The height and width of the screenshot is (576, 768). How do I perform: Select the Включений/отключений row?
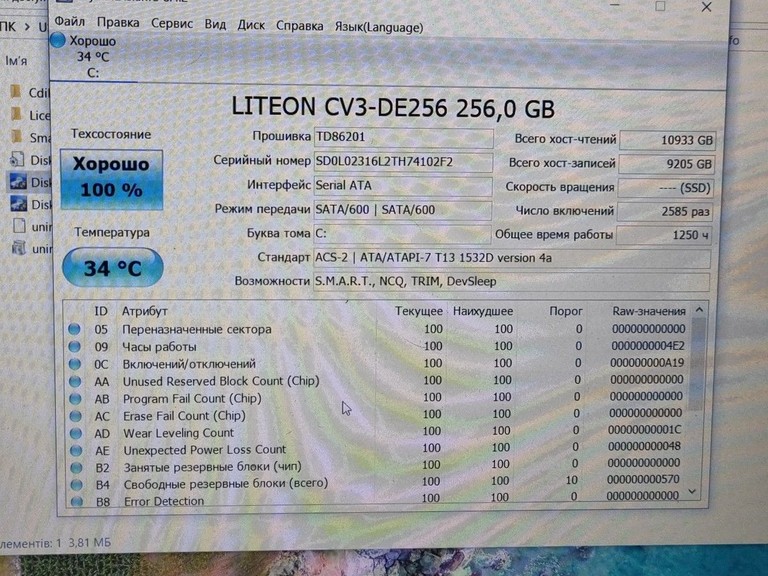coord(377,363)
